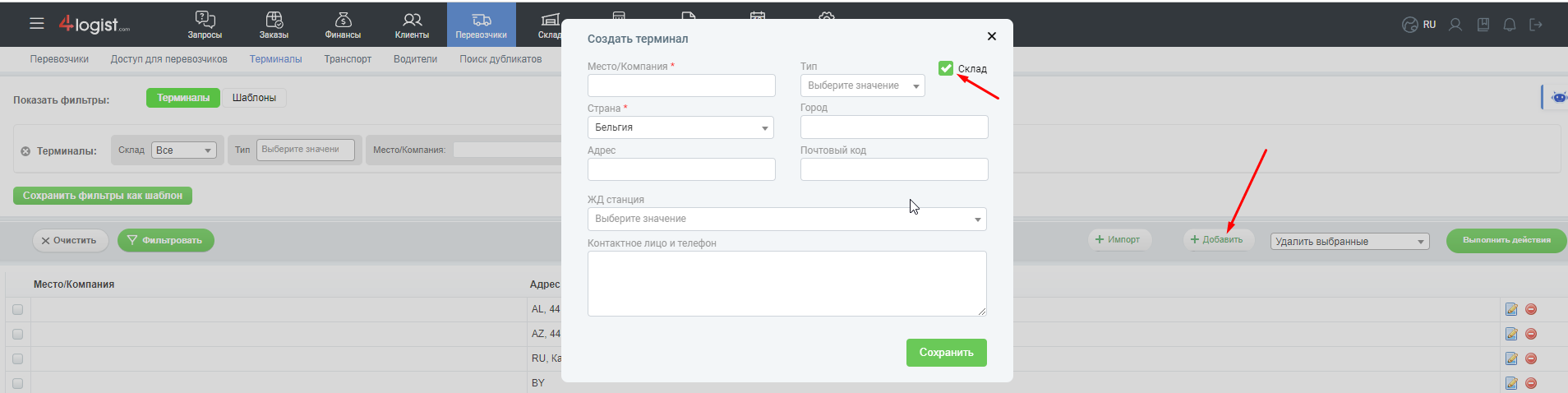Click the Очистить button
The image size is (1568, 393).
coord(71,241)
